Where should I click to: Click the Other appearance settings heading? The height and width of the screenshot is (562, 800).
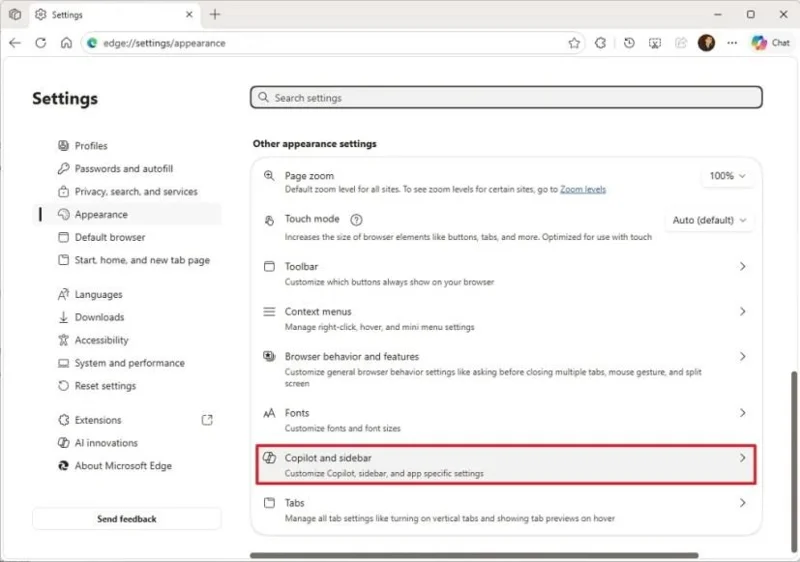pyautogui.click(x=314, y=144)
